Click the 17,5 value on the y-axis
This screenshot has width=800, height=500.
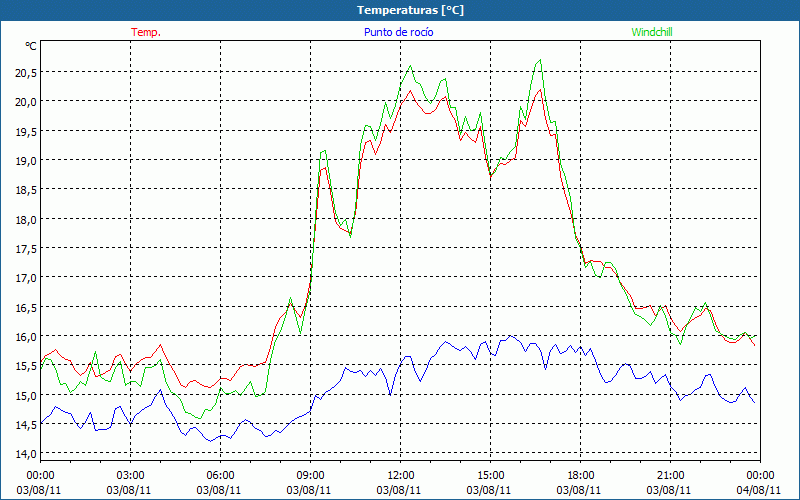[26, 249]
